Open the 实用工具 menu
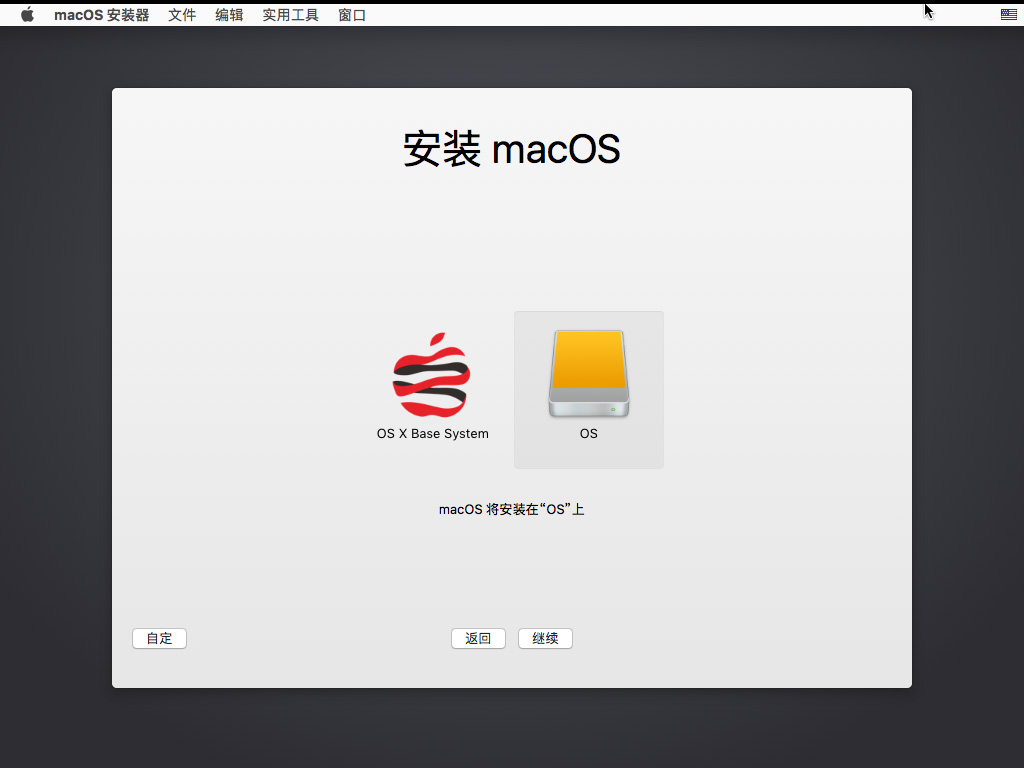The image size is (1024, 768). click(x=291, y=15)
